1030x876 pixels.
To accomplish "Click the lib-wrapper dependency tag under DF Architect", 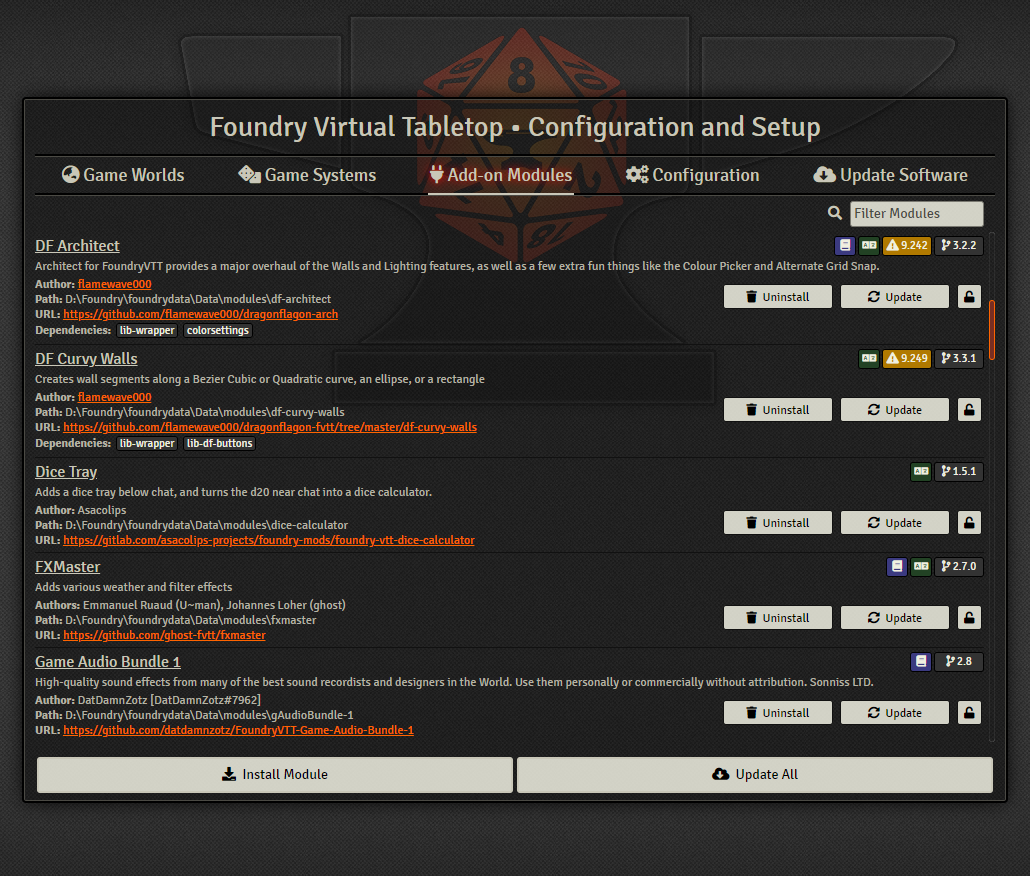I will tap(147, 330).
